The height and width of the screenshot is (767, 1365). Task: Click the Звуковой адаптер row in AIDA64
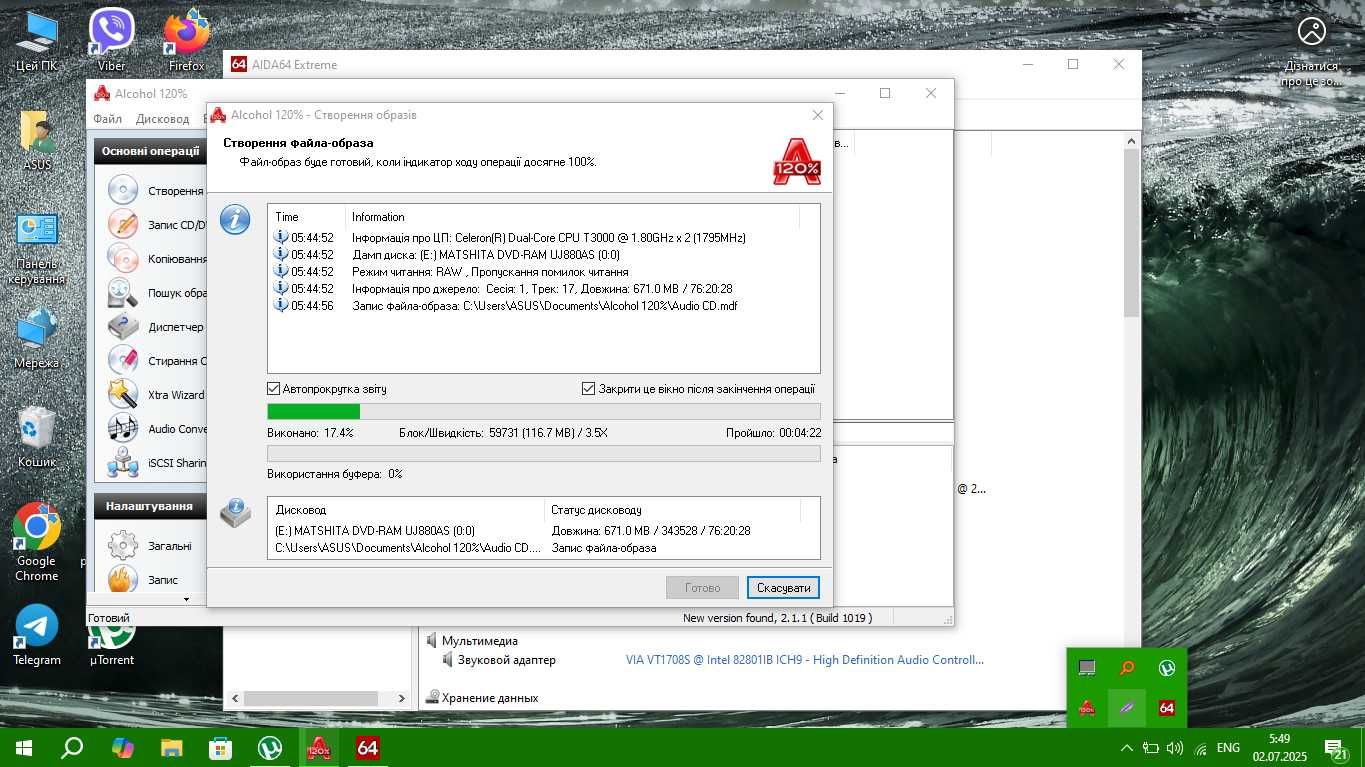(x=506, y=660)
